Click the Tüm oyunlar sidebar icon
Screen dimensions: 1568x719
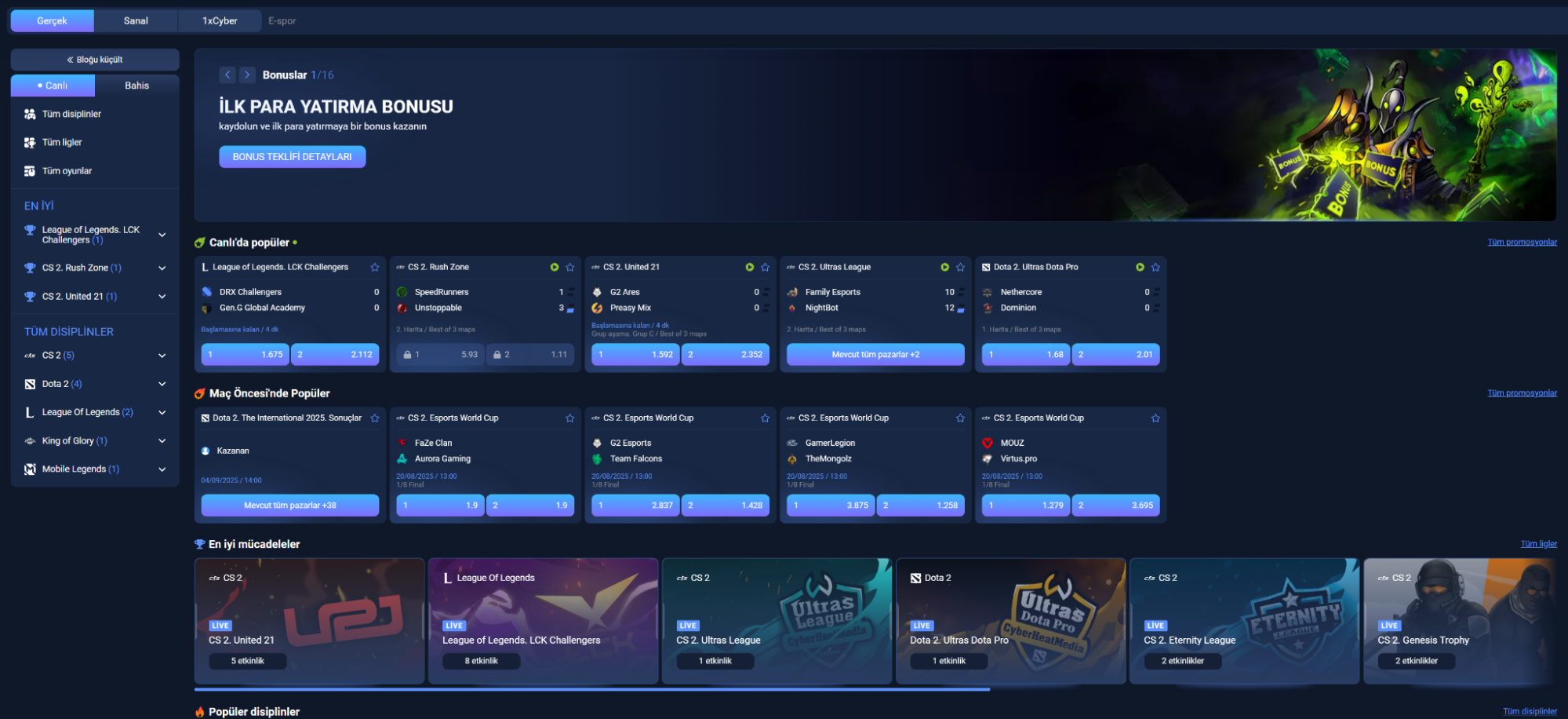coord(30,170)
